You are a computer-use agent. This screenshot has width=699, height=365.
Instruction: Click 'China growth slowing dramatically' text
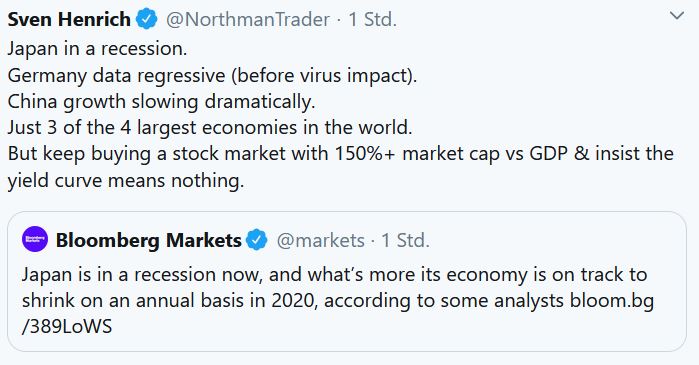[x=161, y=102]
